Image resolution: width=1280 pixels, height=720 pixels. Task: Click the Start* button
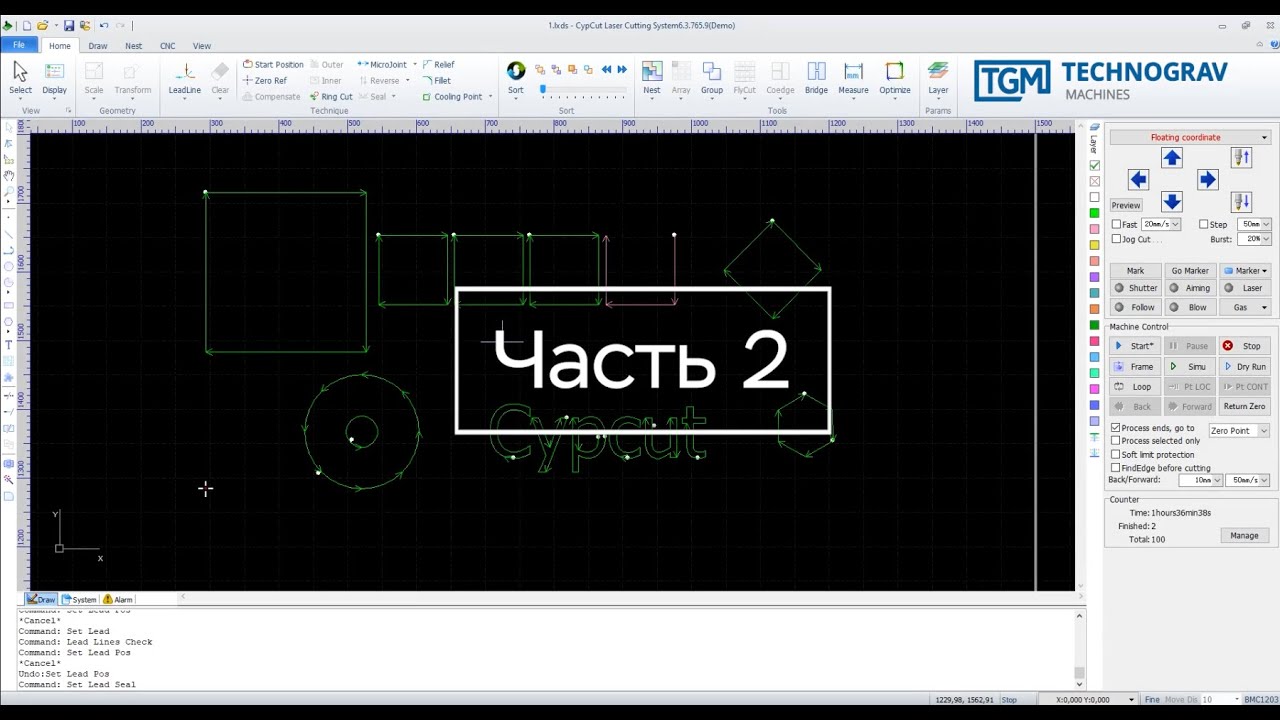coord(1136,346)
